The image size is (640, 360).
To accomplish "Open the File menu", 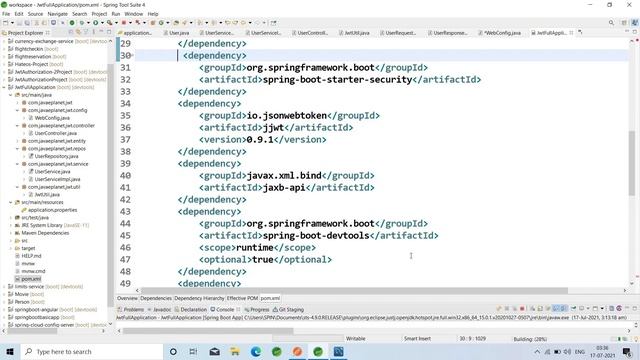I will tap(6, 14).
